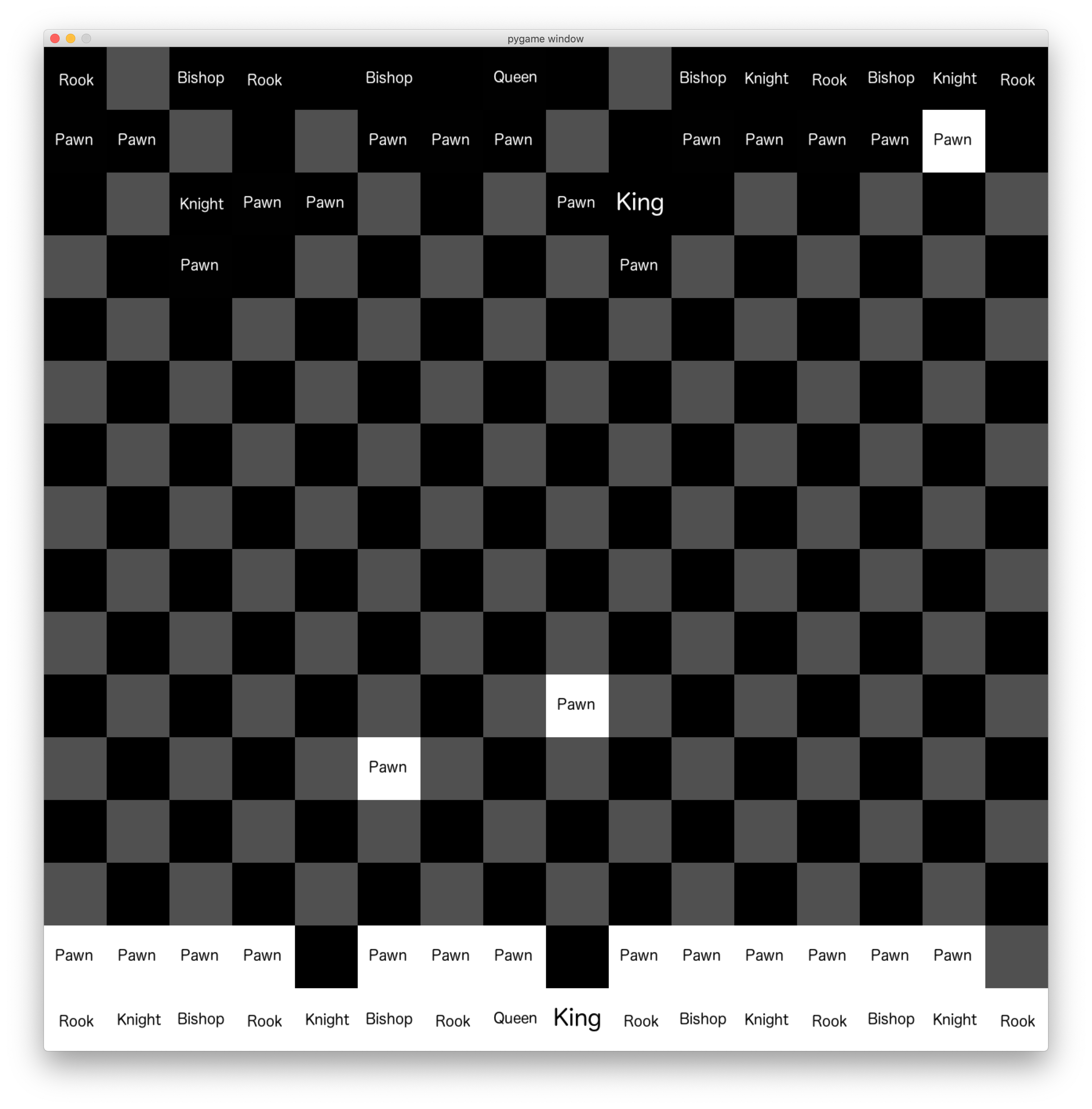Select white Pawn sitting in black's pawn row
The width and height of the screenshot is (1092, 1109).
coord(953,140)
